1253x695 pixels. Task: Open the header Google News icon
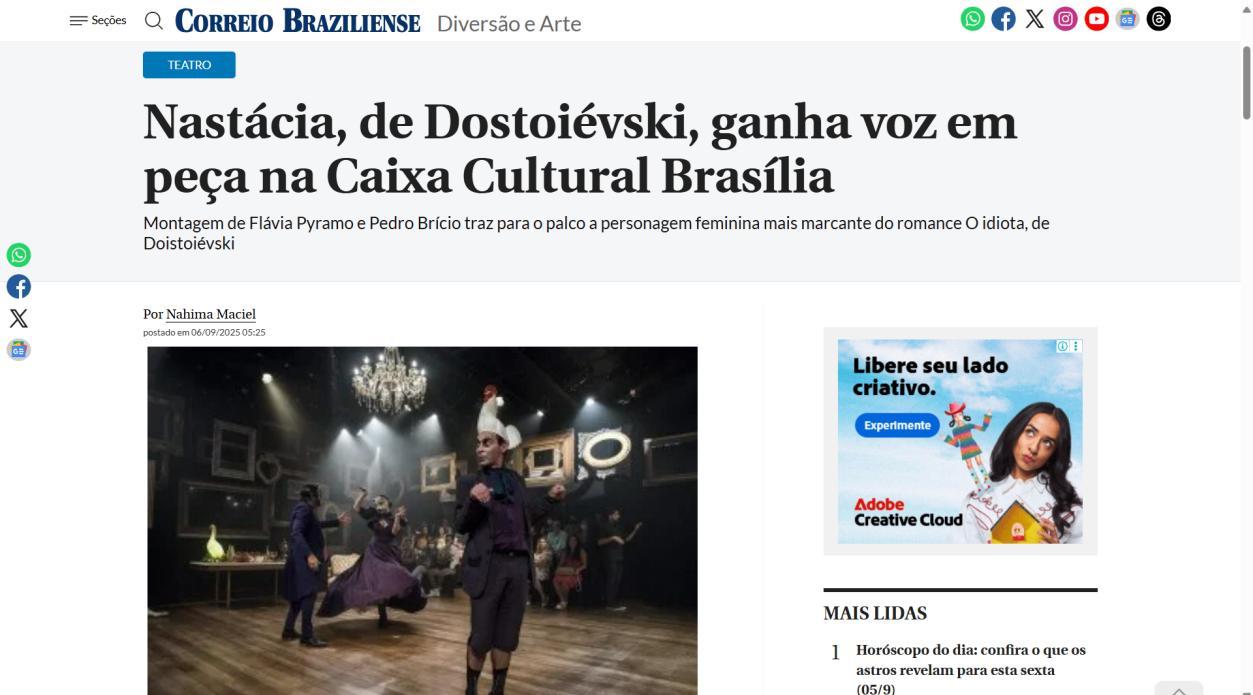[x=1127, y=19]
